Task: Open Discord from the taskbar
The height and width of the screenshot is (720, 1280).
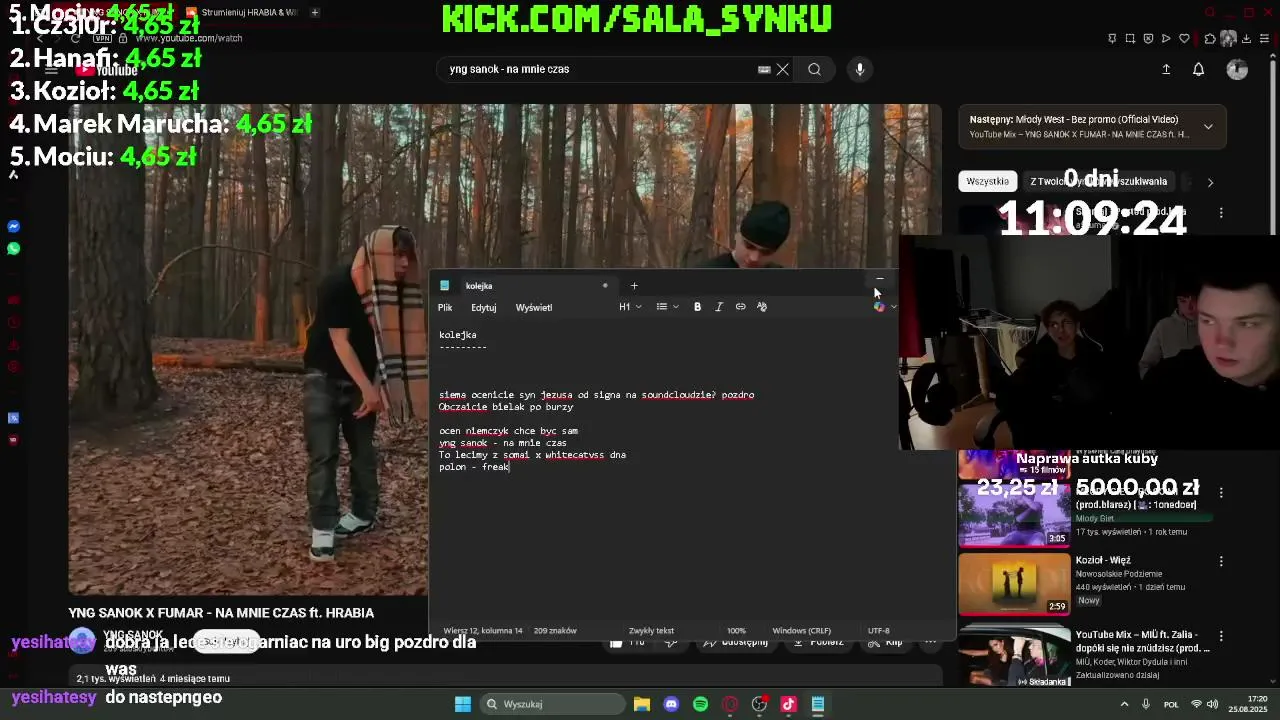Action: [671, 704]
